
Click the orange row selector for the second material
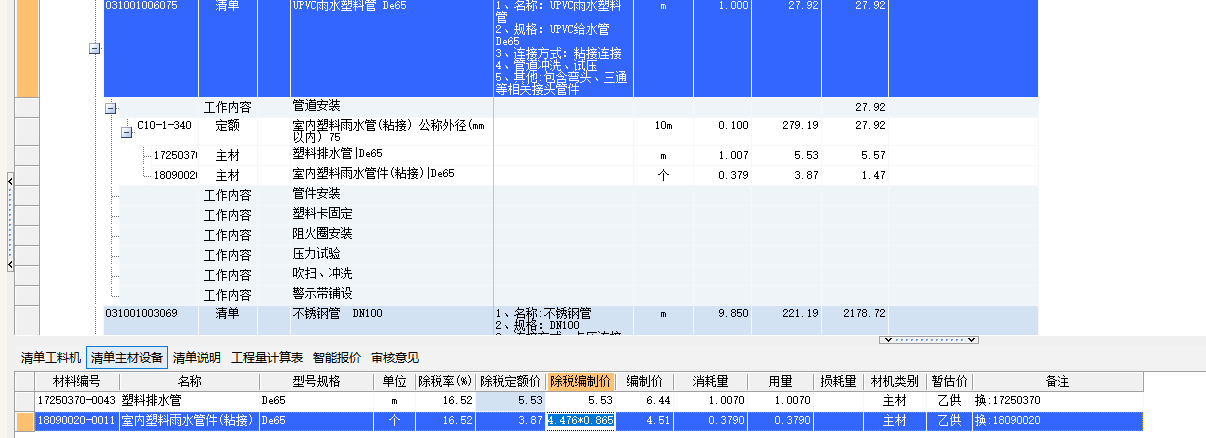[25, 421]
